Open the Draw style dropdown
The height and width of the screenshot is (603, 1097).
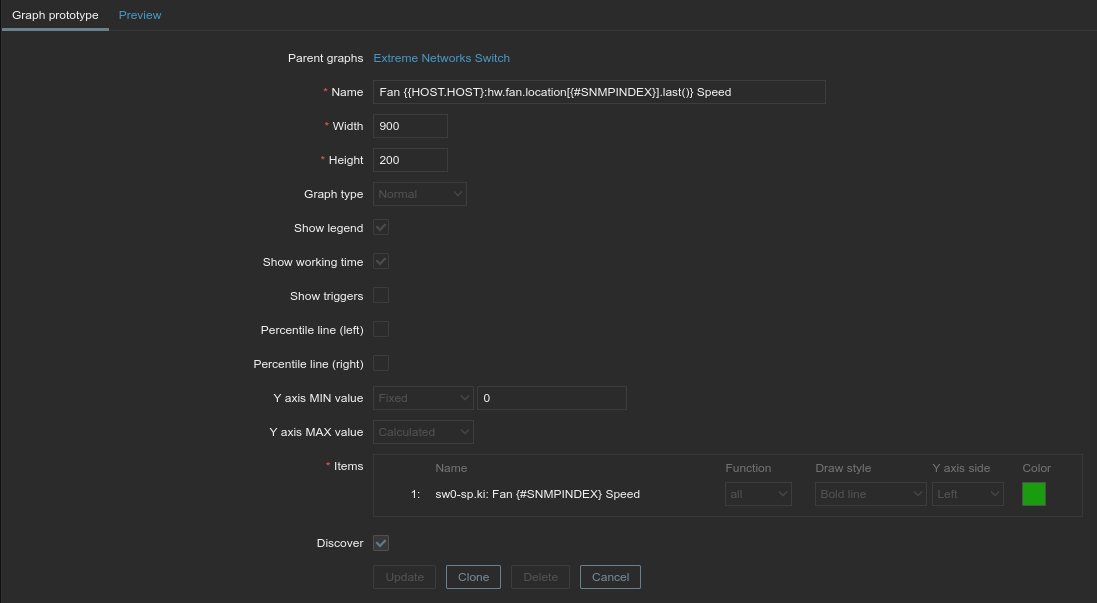[x=871, y=494]
